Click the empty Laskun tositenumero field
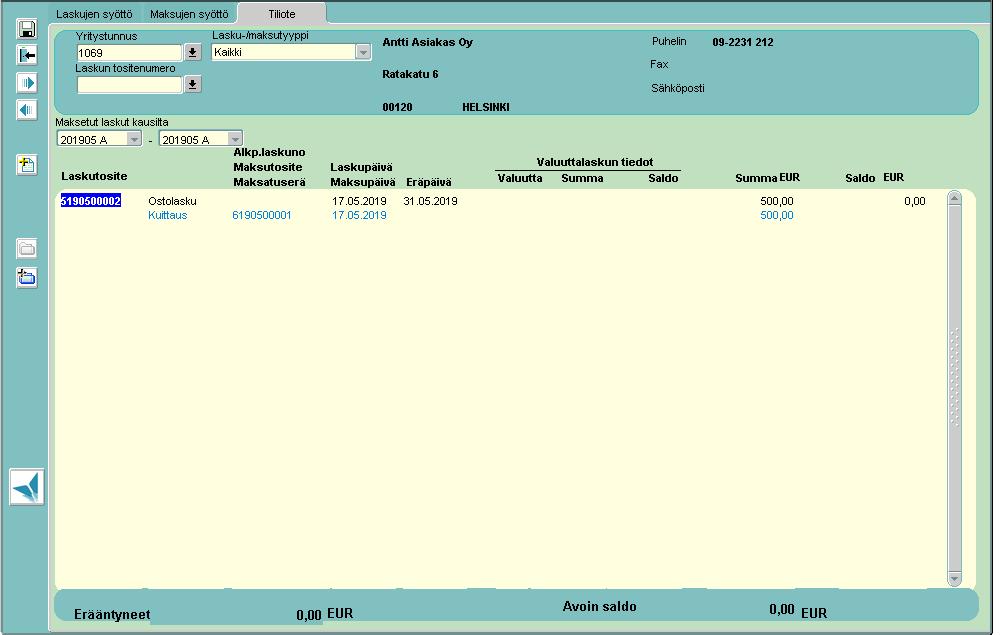This screenshot has width=1003, height=635. click(130, 84)
